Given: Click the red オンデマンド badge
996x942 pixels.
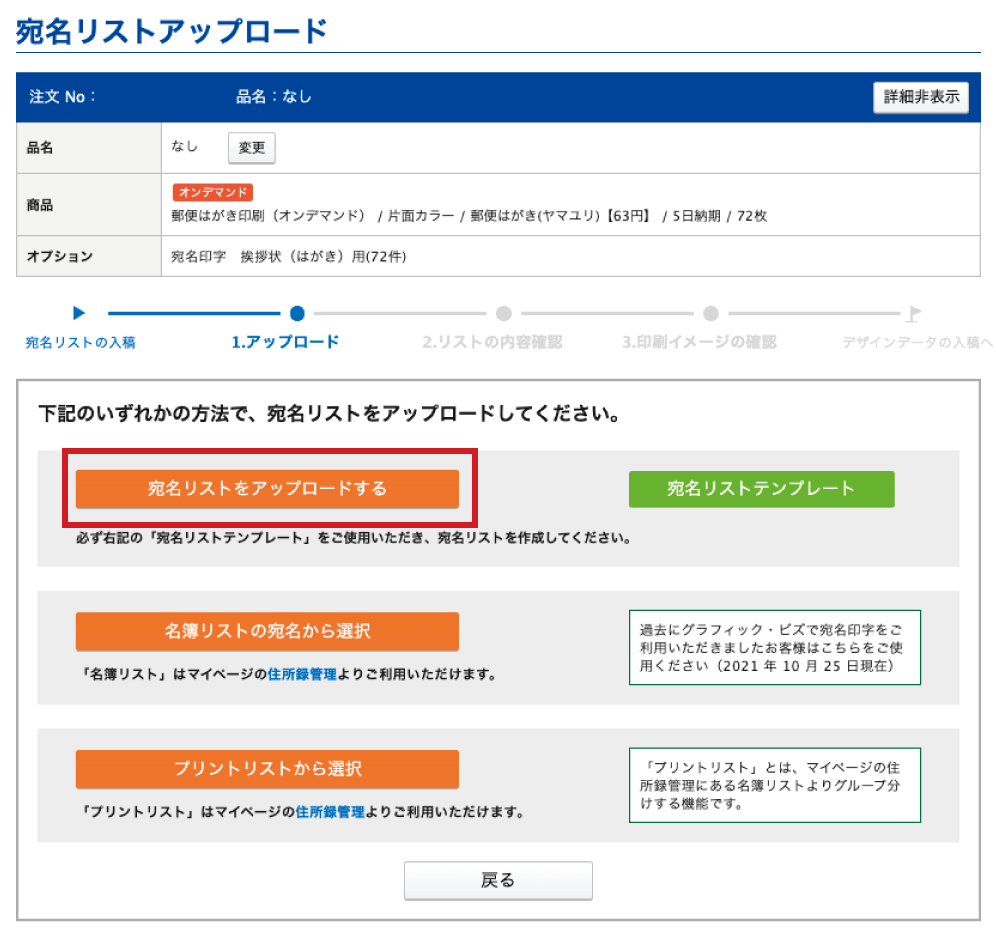Looking at the screenshot, I should (x=212, y=192).
